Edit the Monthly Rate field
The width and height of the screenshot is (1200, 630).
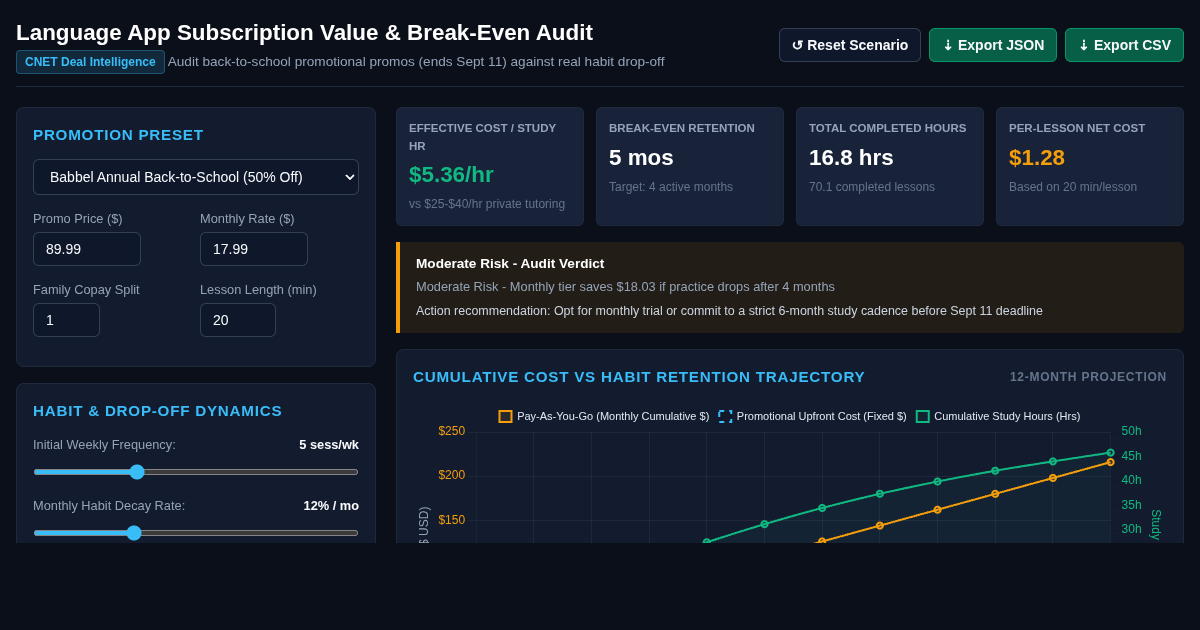[254, 249]
